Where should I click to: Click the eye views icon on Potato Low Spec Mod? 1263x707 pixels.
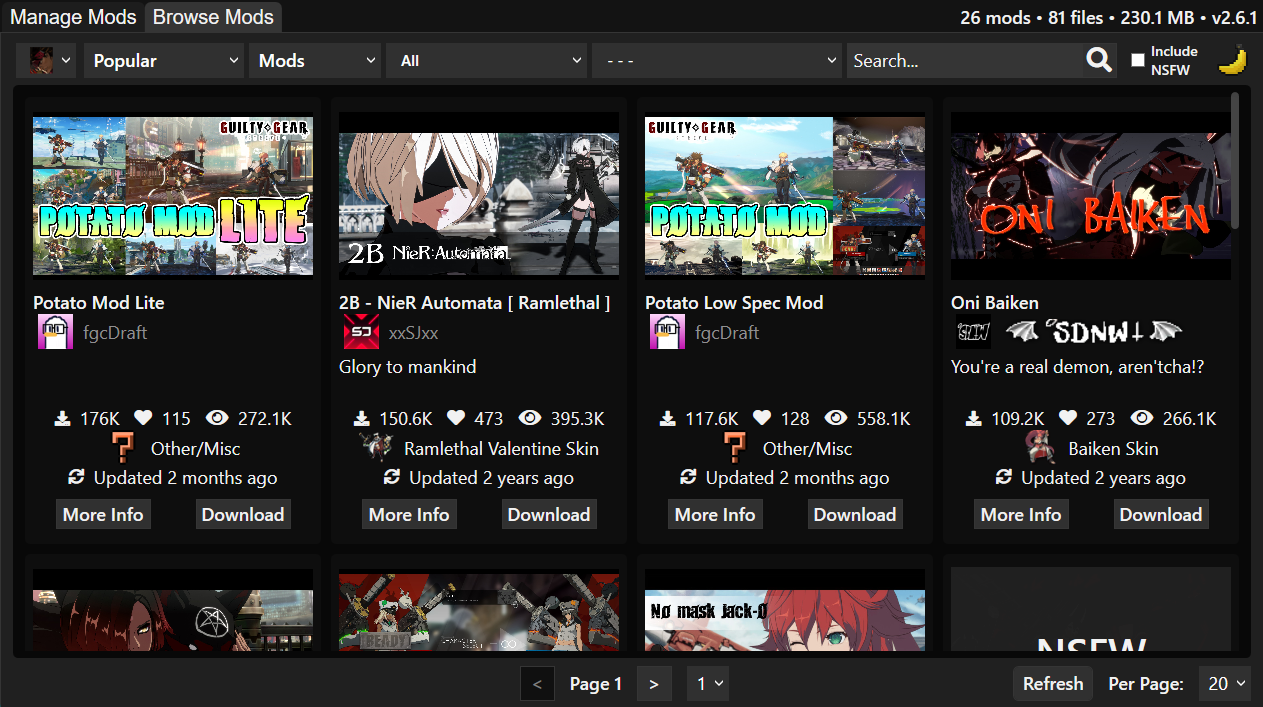click(x=836, y=418)
